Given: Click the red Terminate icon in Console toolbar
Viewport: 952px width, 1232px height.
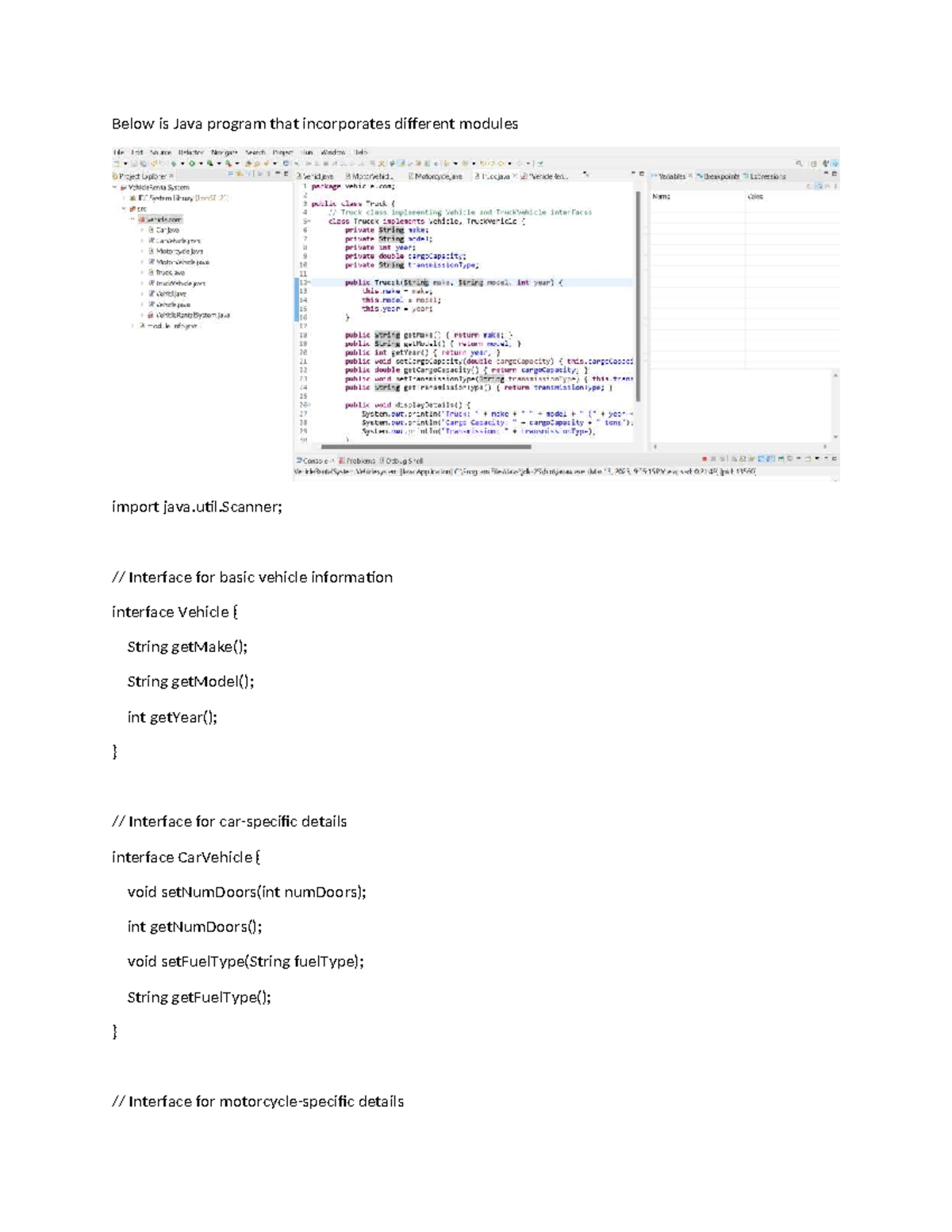Looking at the screenshot, I should tap(704, 459).
